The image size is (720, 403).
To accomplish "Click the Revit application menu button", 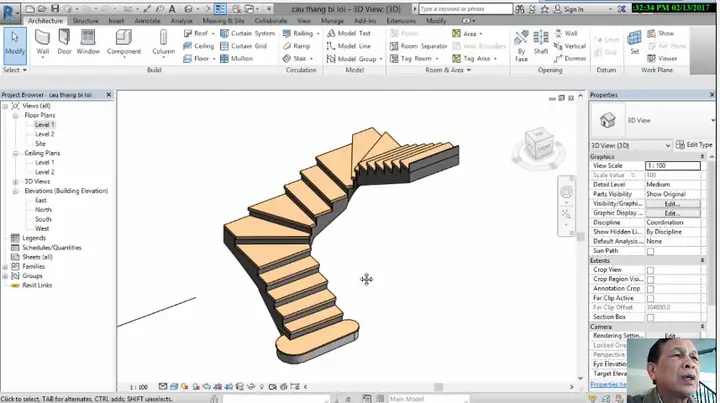I will coord(9,11).
